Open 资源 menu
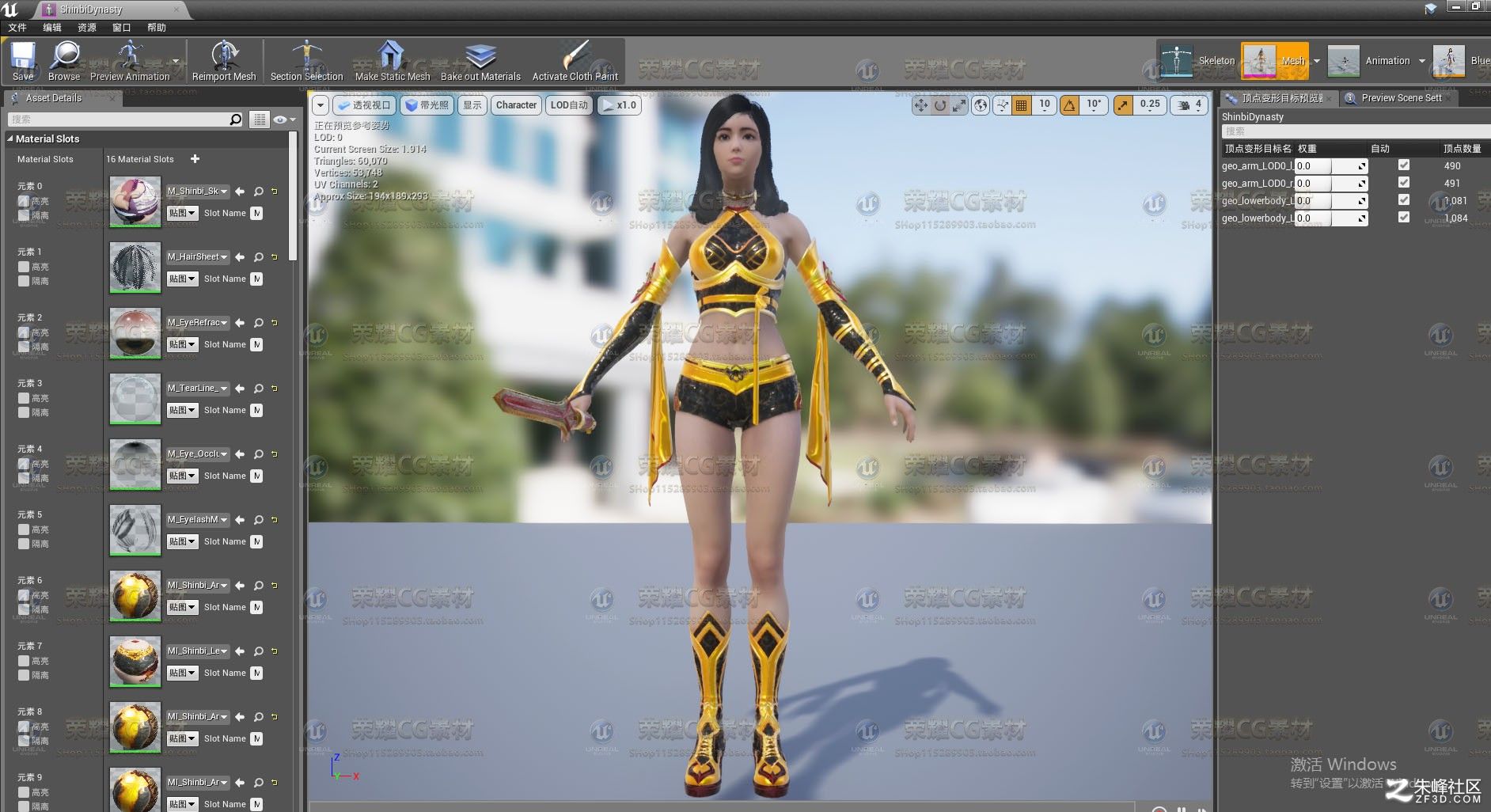Image resolution: width=1491 pixels, height=812 pixels. tap(87, 27)
